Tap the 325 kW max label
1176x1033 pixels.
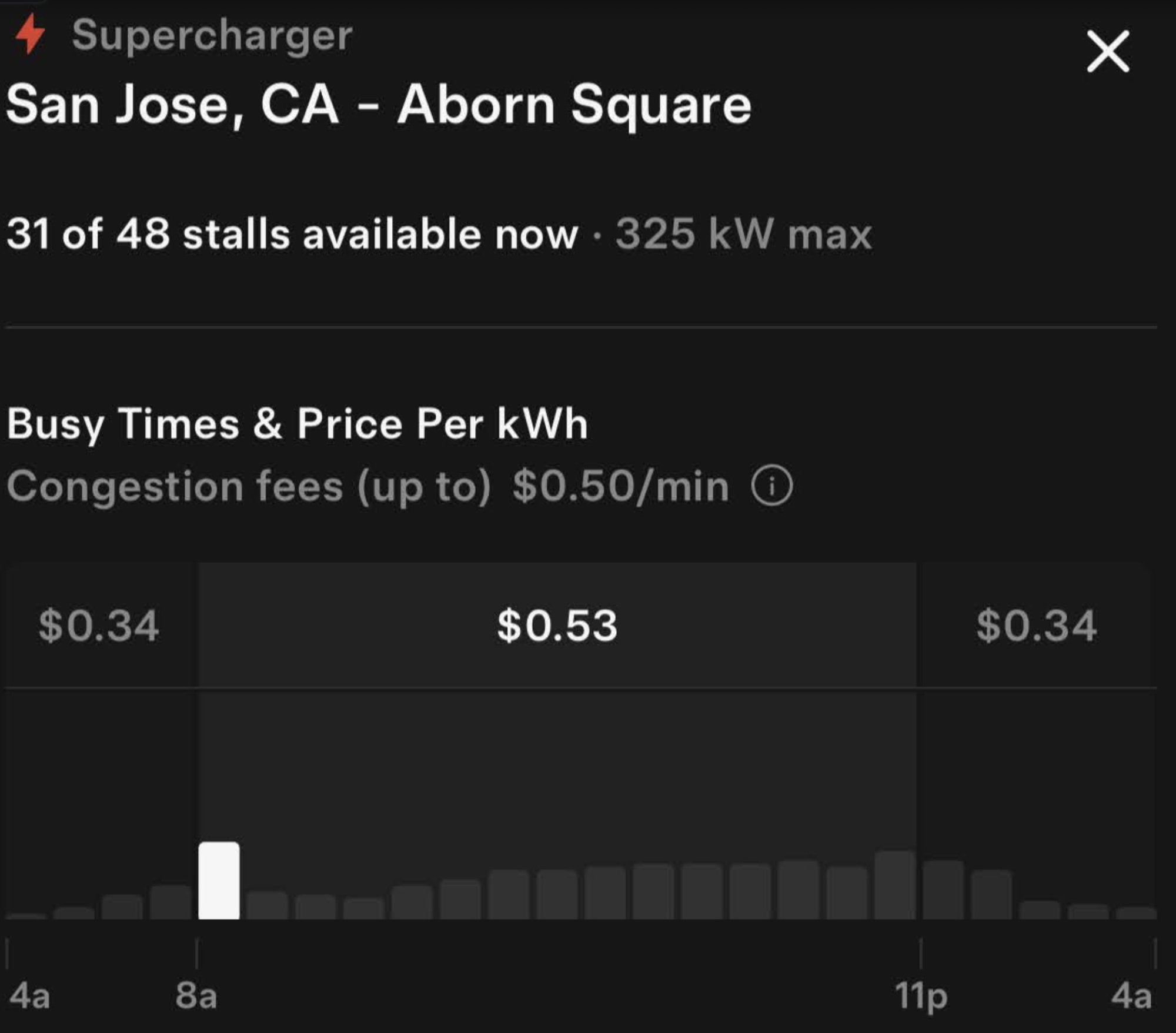[x=743, y=234]
